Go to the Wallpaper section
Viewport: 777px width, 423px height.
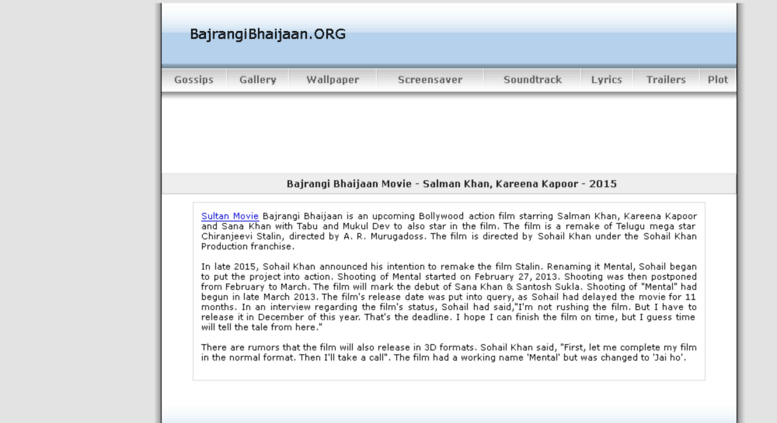[x=333, y=80]
